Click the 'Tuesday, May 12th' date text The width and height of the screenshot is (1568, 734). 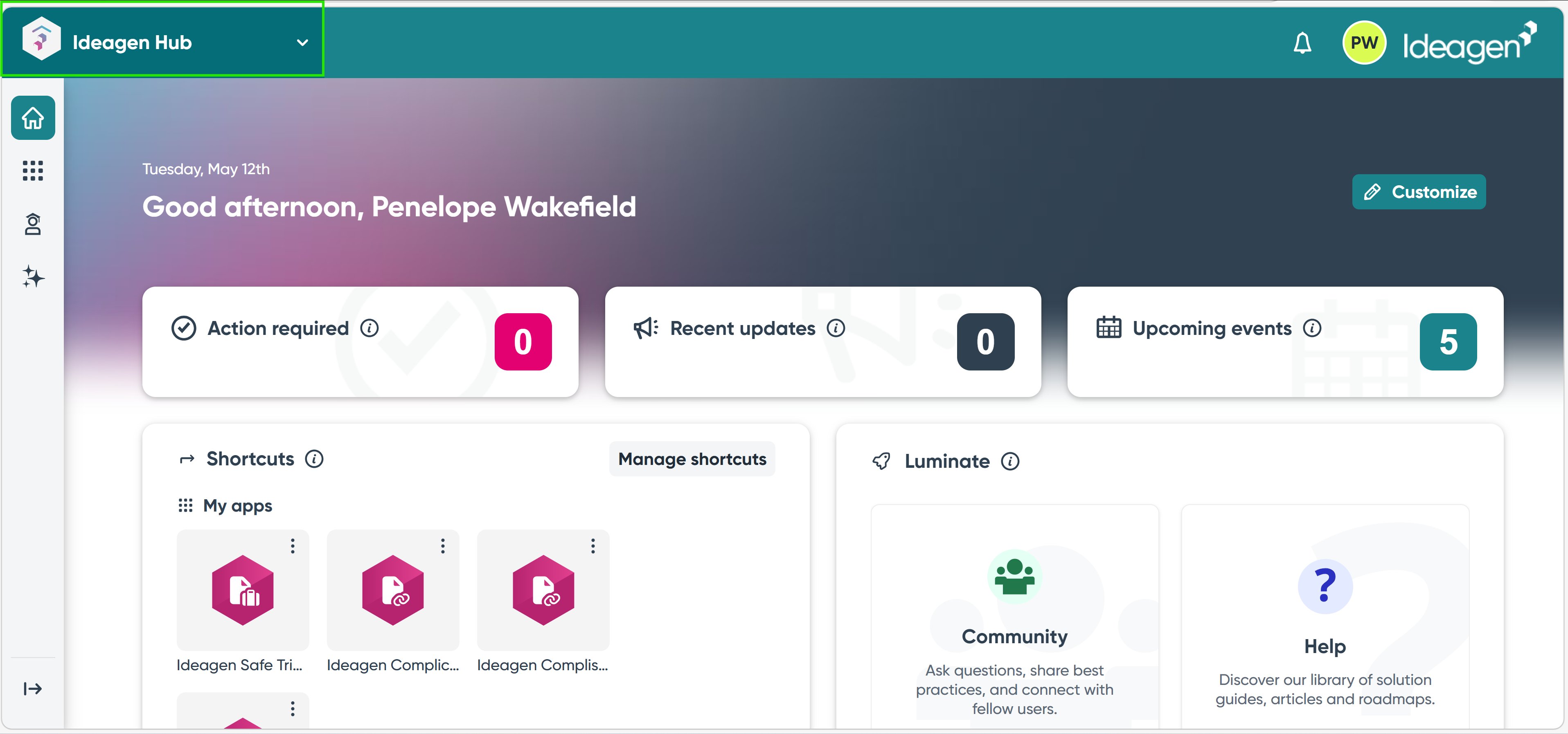pos(206,170)
